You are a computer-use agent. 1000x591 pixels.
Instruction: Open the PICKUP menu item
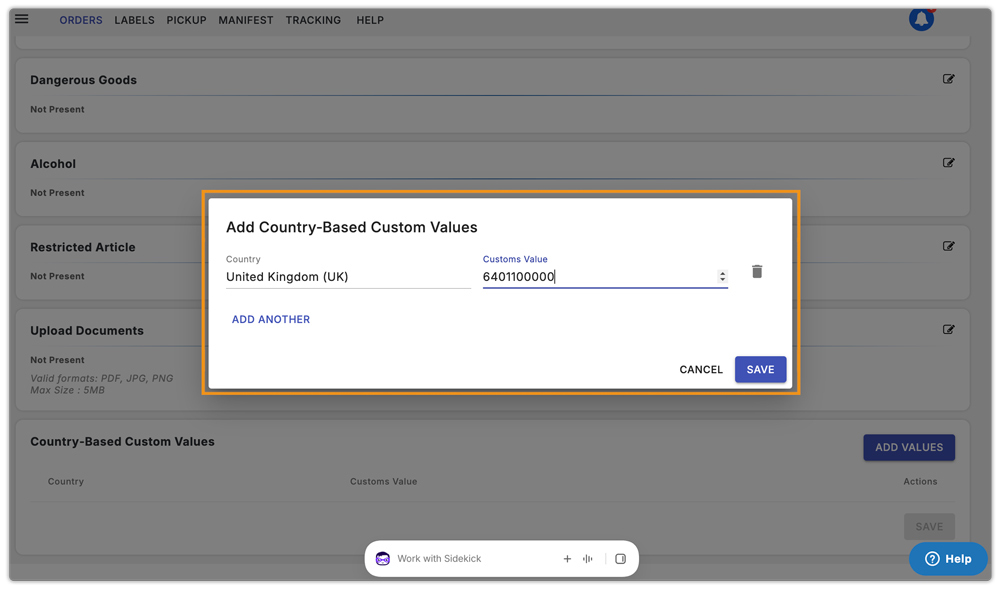pyautogui.click(x=186, y=20)
